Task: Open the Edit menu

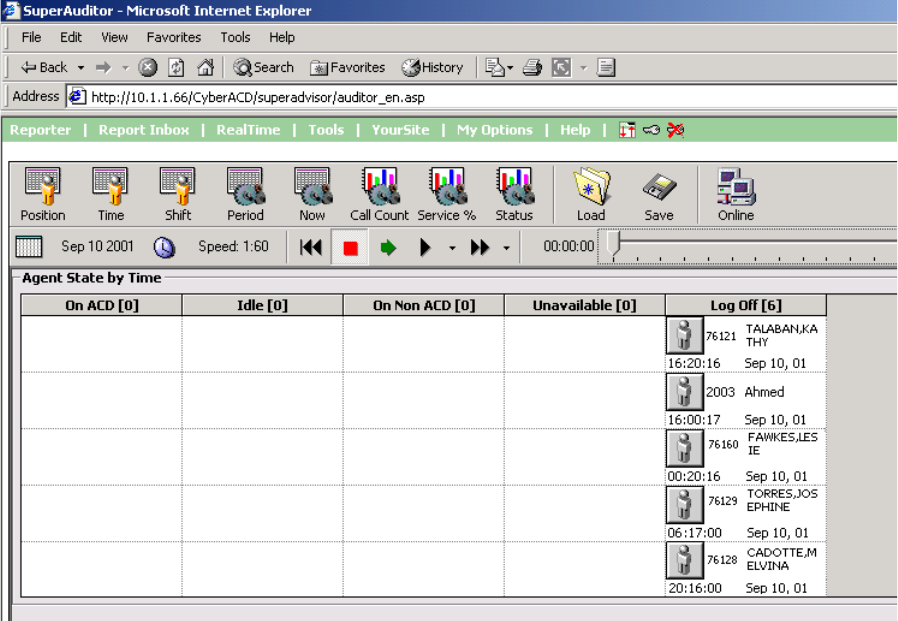Action: (71, 37)
